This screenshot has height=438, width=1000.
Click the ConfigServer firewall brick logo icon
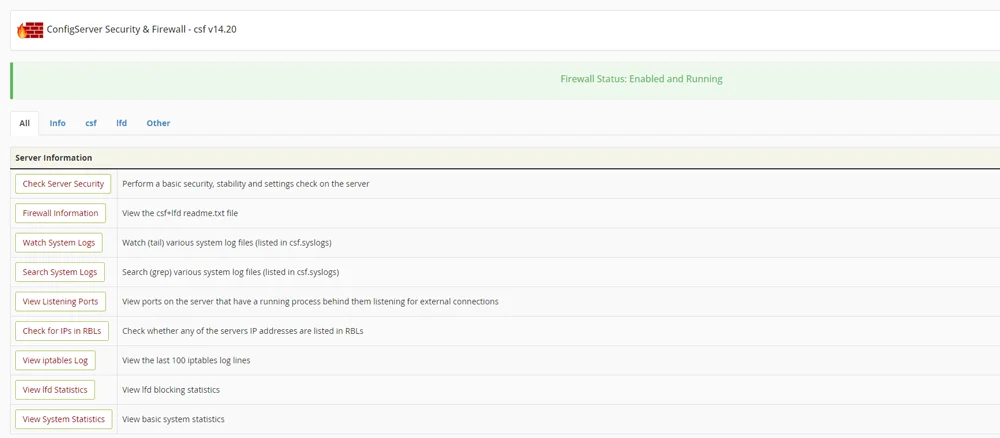(x=30, y=29)
